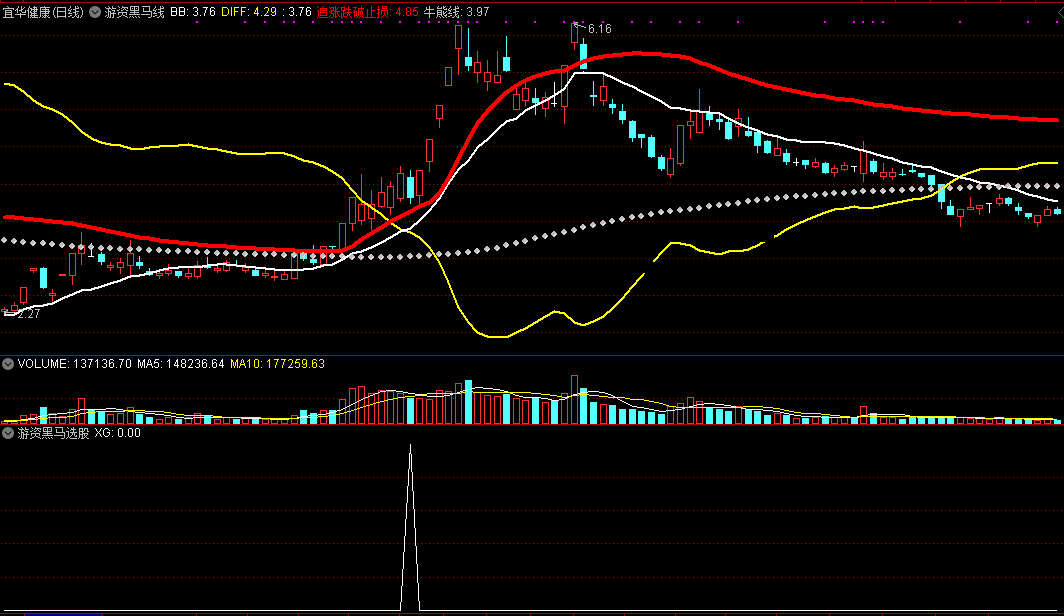Click the 追涨跌破止损: 4.85 label
1064x616 pixels.
(368, 12)
